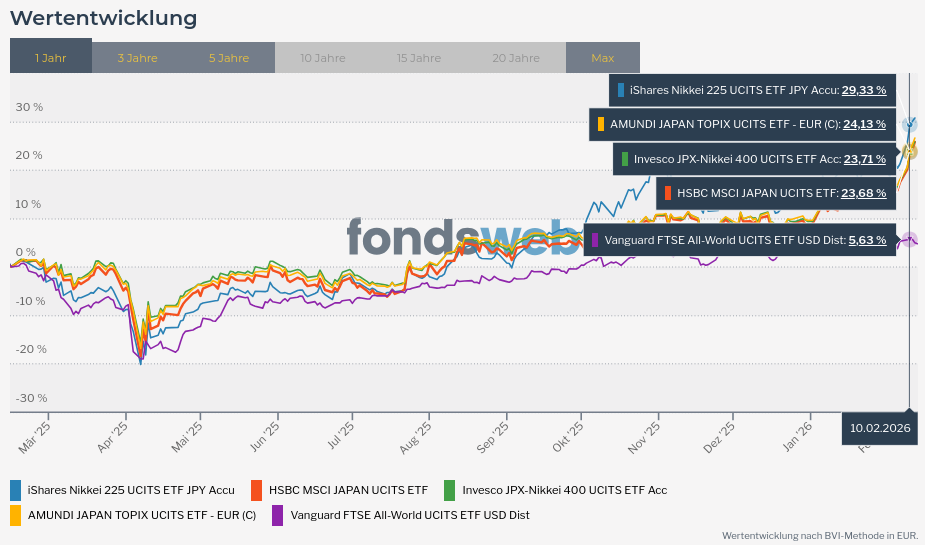
Task: Click the Okt '25 axis label
Action: (x=568, y=437)
